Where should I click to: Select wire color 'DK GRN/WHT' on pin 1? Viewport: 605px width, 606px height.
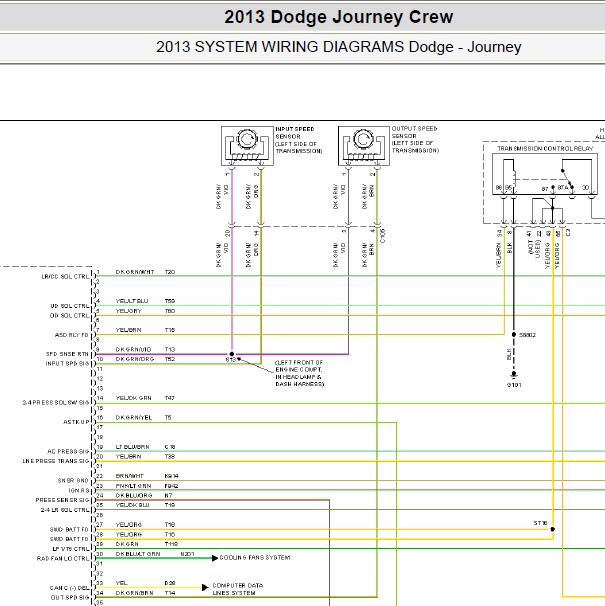click(x=135, y=272)
